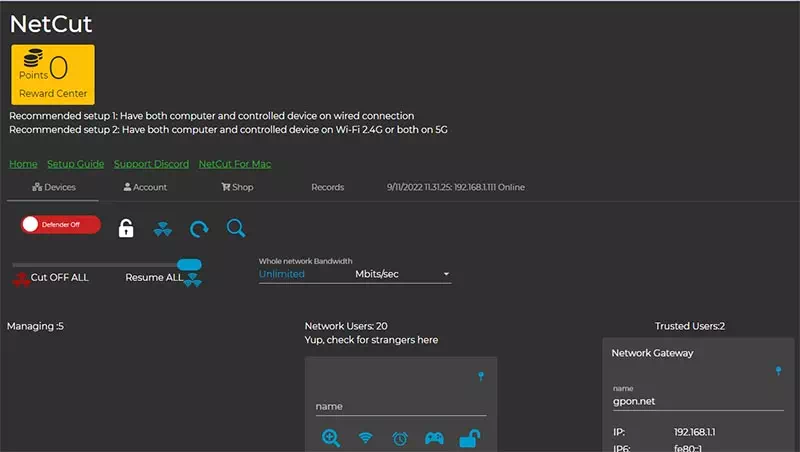Switch to the Shop tab

coord(237,187)
